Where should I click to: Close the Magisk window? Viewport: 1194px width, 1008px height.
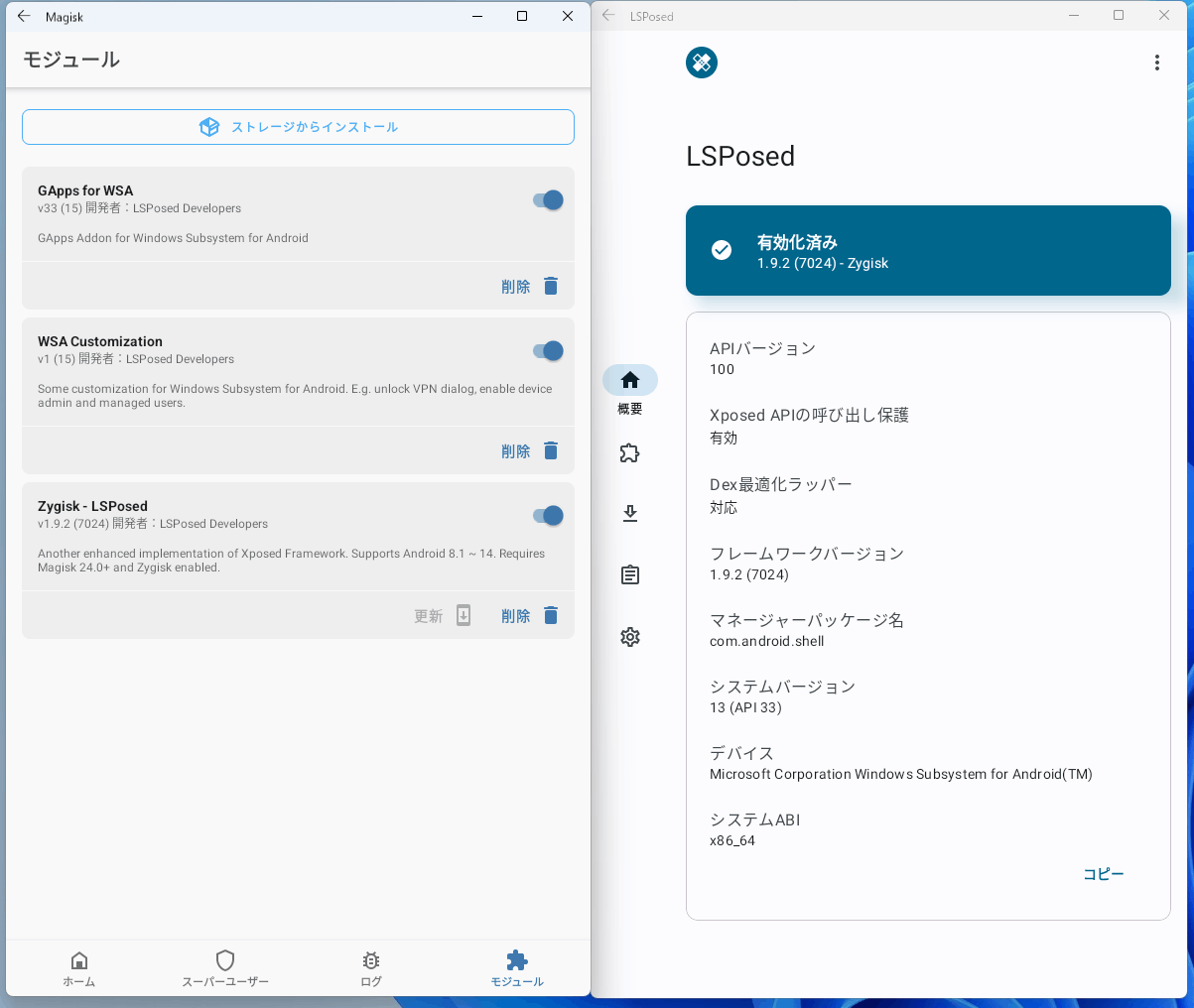pos(568,16)
